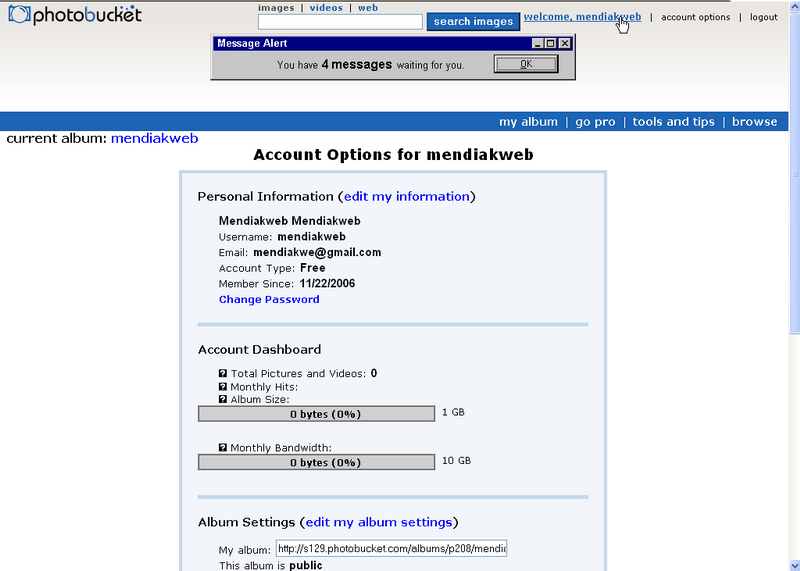Click the name Mendiakweb Mendiakweb
The image size is (800, 571).
click(x=289, y=221)
